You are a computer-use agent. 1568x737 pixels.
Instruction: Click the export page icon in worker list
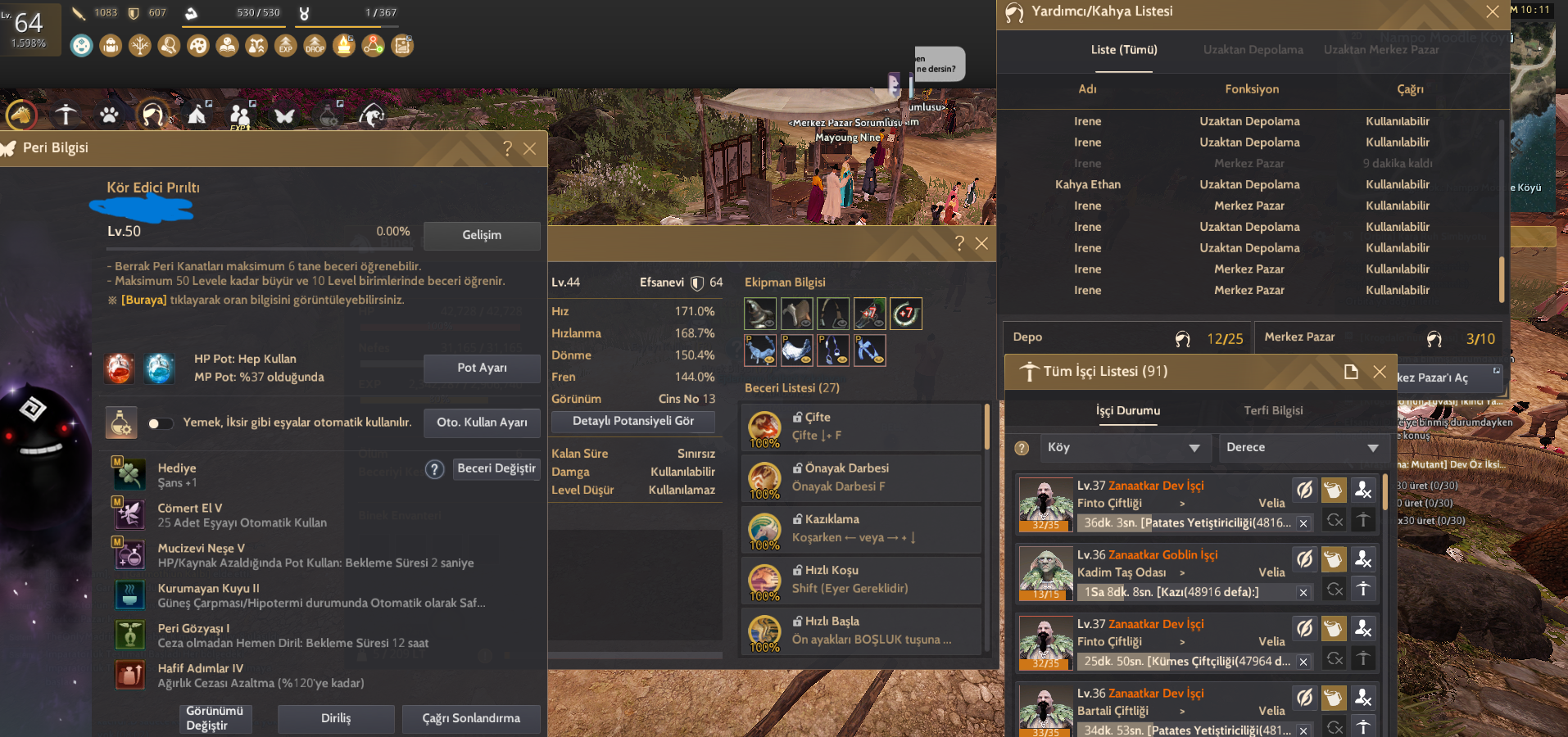[1351, 372]
